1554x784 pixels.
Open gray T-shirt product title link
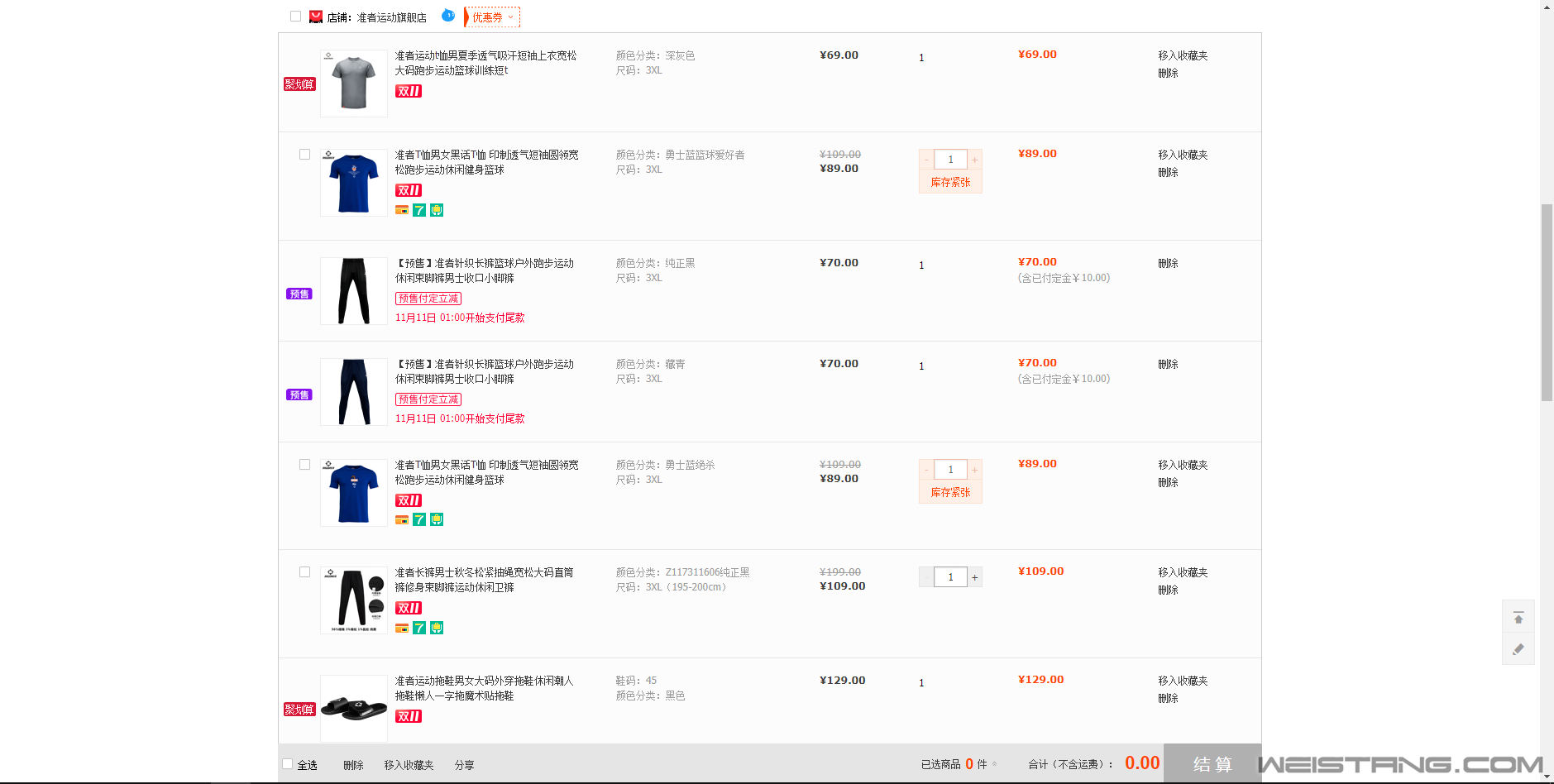485,63
